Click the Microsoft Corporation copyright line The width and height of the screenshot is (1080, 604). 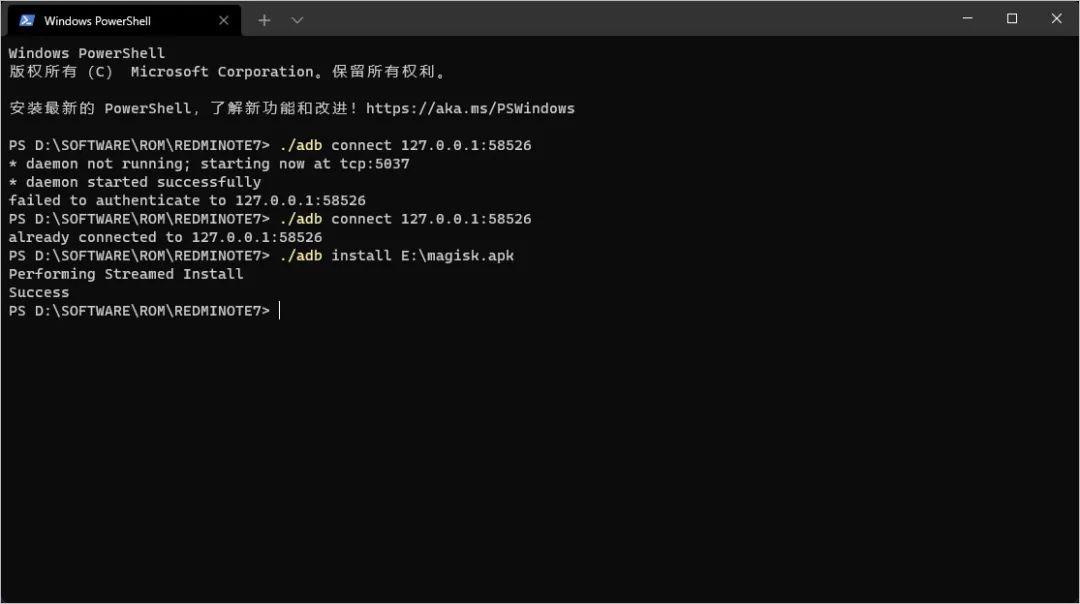[227, 72]
